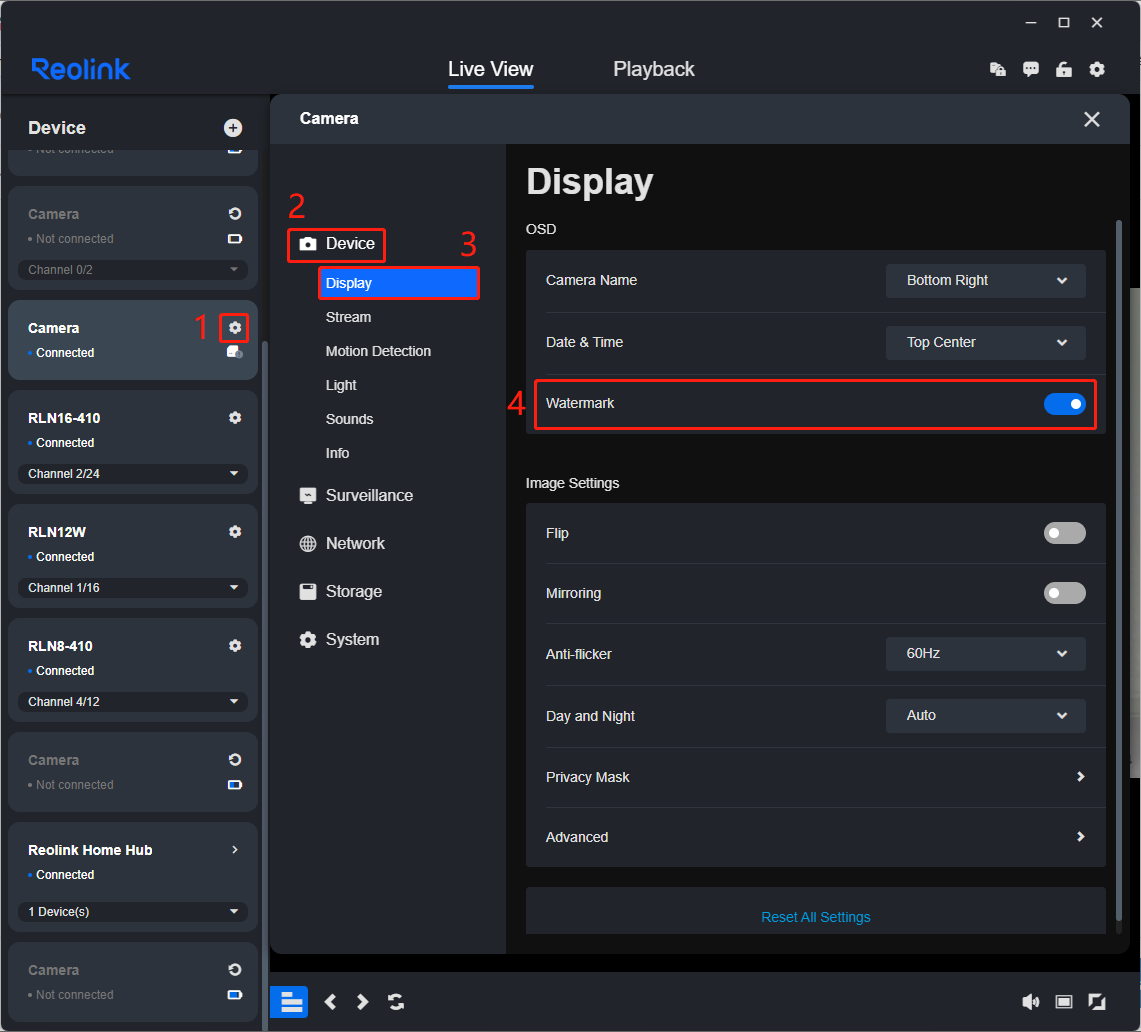
Task: Click the add device plus icon
Action: [233, 128]
